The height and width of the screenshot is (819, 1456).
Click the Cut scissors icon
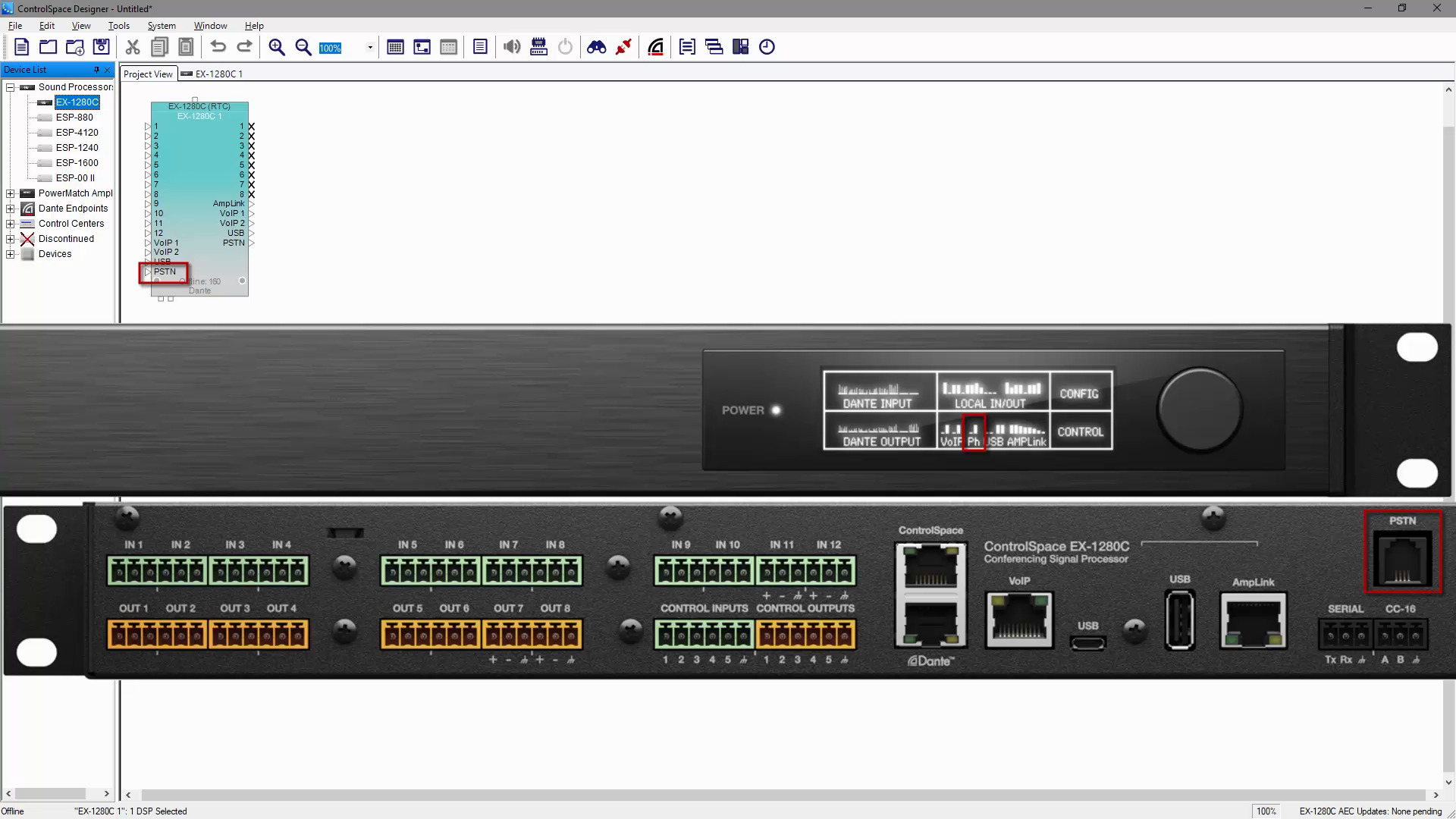point(133,47)
